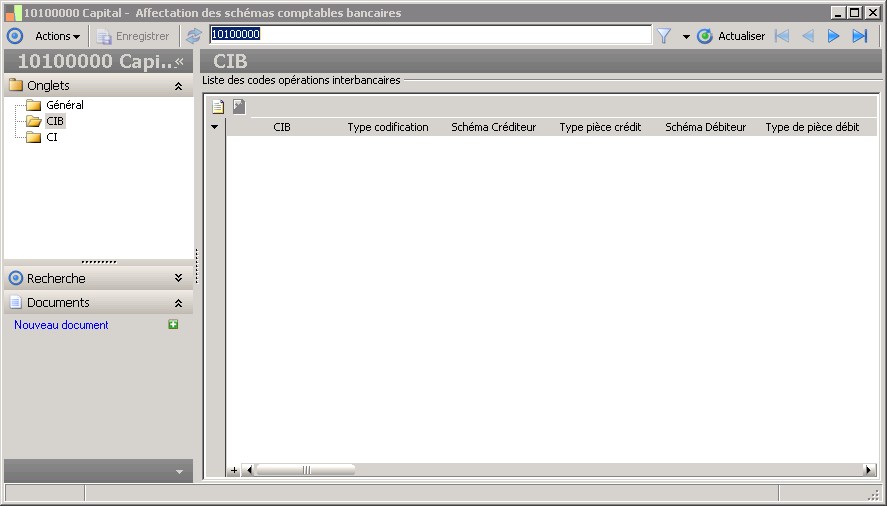Sort by Type codification column header
This screenshot has width=887, height=506.
pyautogui.click(x=387, y=127)
